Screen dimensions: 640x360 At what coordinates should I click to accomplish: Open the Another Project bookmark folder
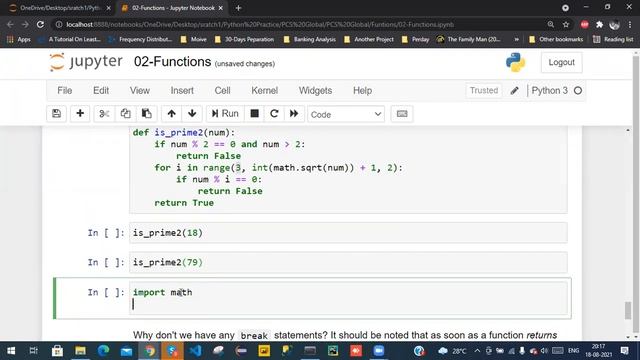369,39
